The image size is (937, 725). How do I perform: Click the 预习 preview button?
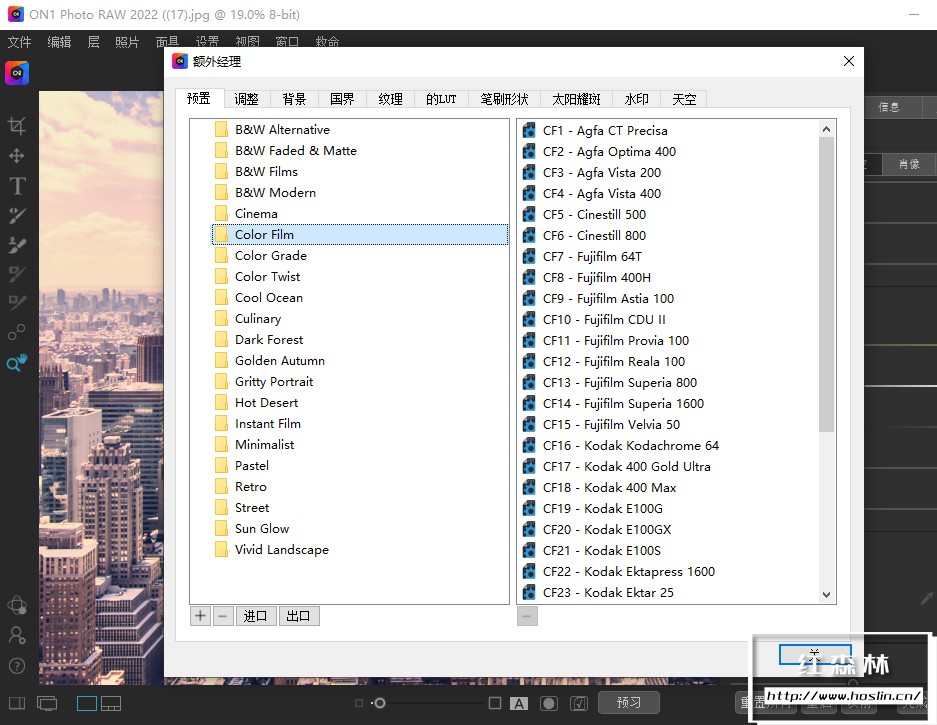tap(629, 702)
